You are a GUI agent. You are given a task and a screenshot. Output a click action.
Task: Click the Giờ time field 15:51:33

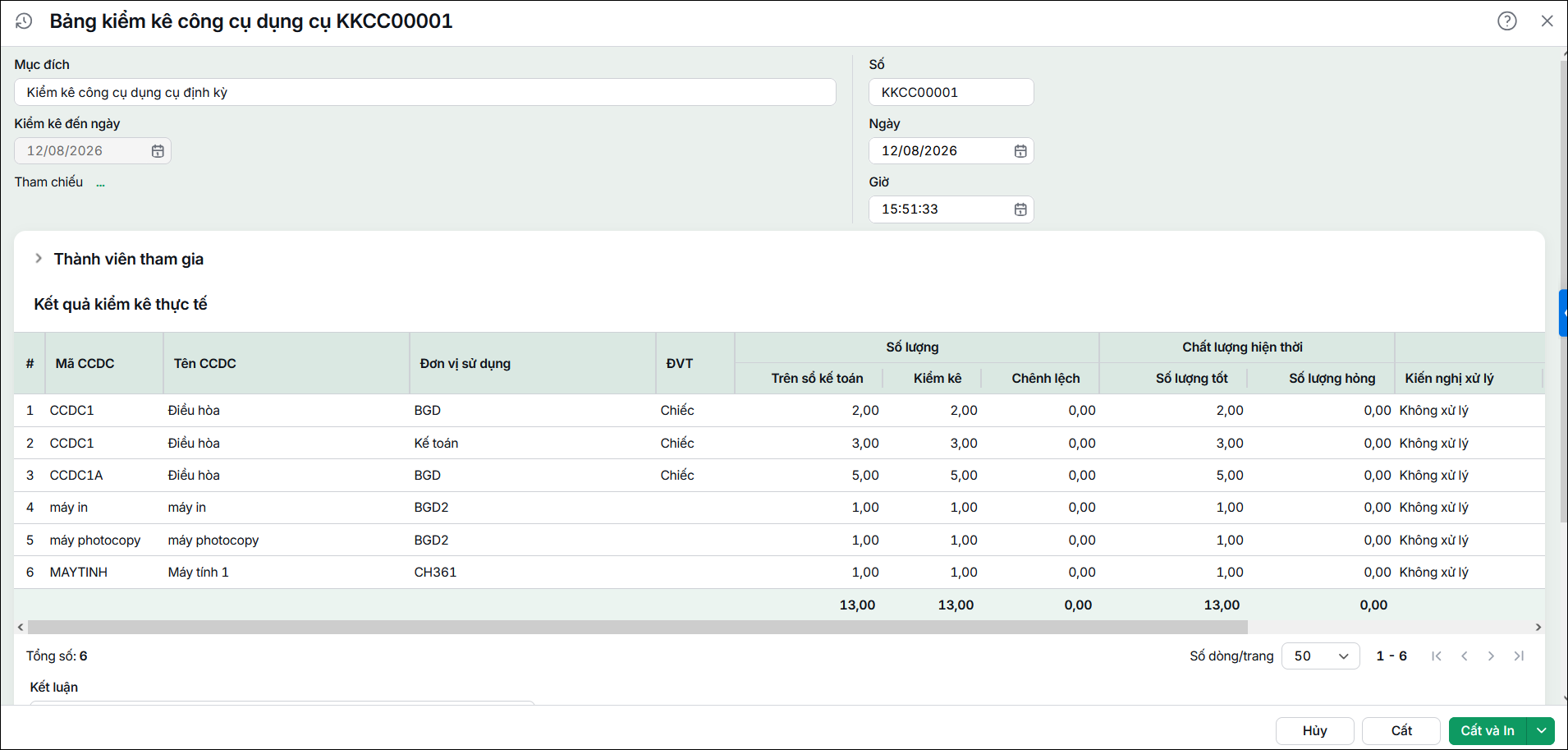point(951,209)
